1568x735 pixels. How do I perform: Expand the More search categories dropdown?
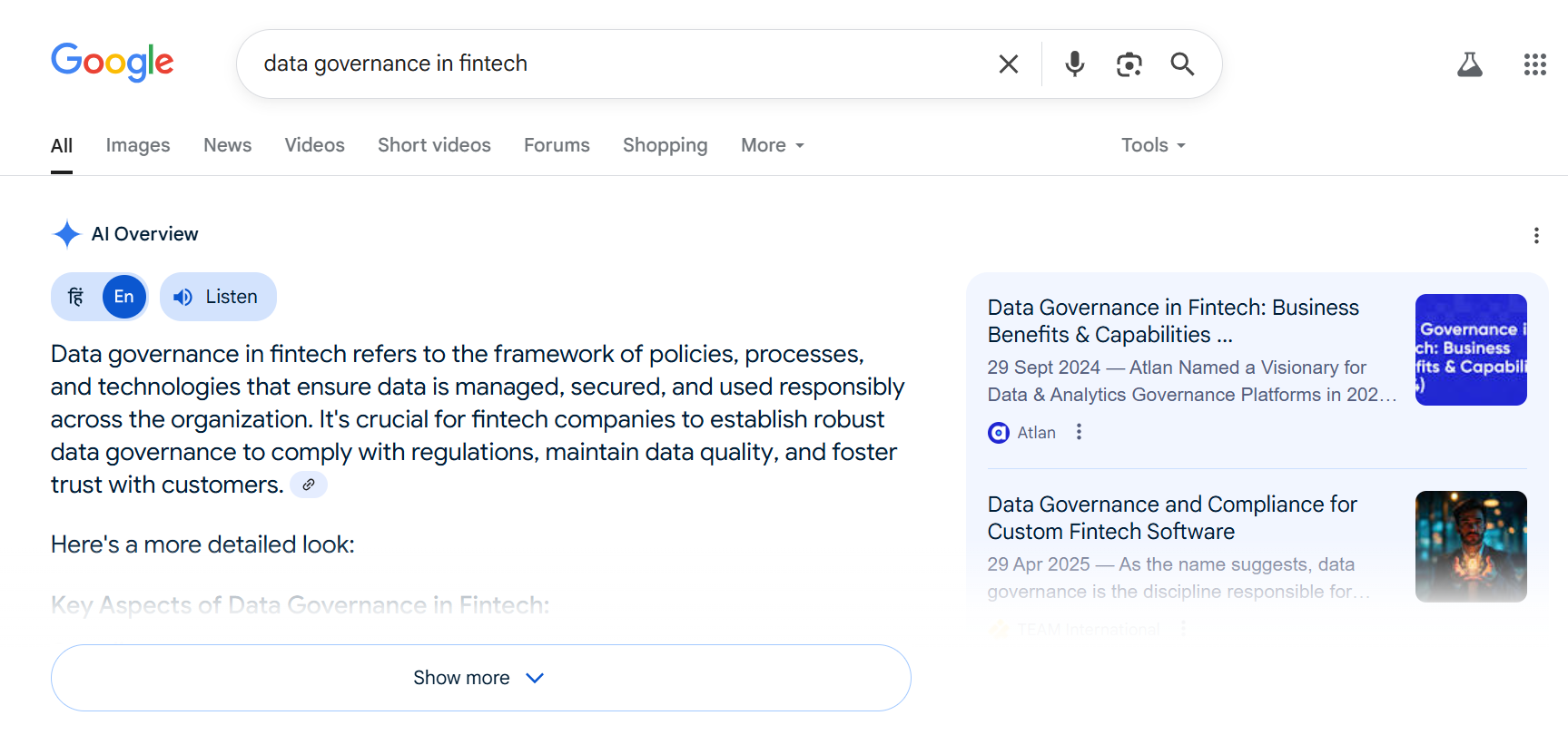pyautogui.click(x=771, y=145)
